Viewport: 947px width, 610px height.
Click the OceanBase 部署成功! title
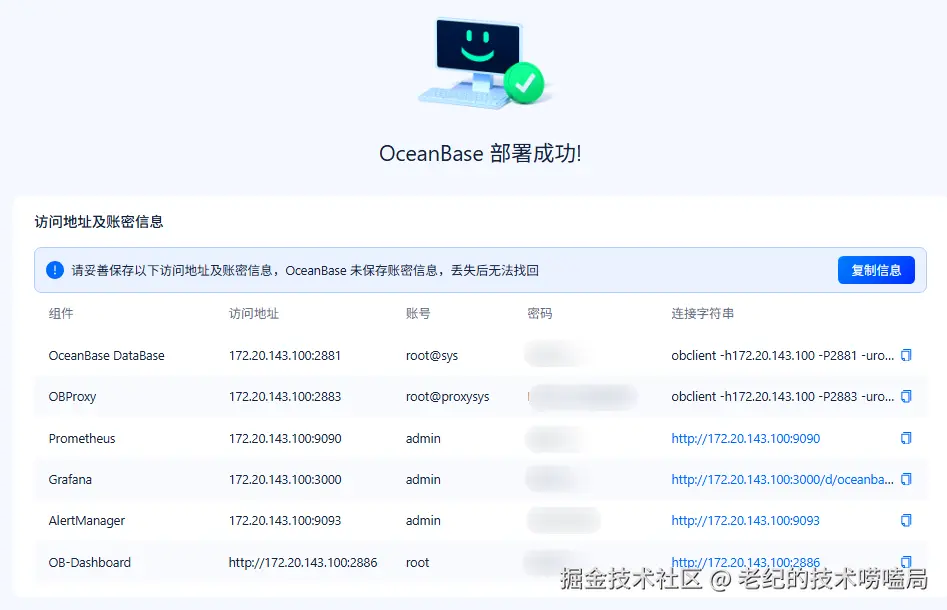[x=480, y=153]
